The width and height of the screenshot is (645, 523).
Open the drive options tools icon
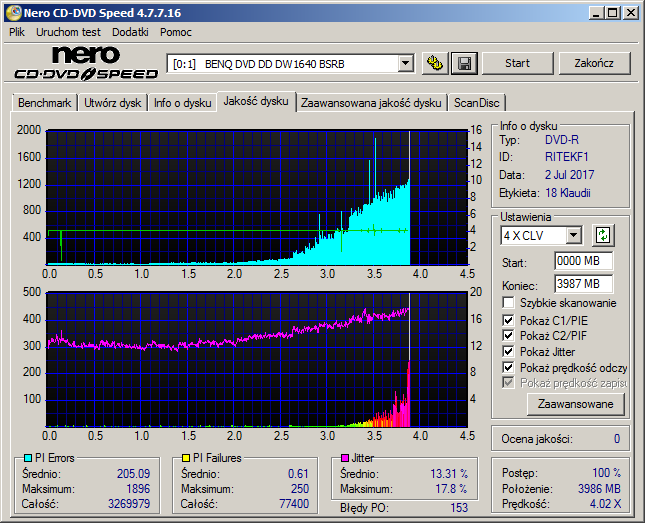pos(435,63)
